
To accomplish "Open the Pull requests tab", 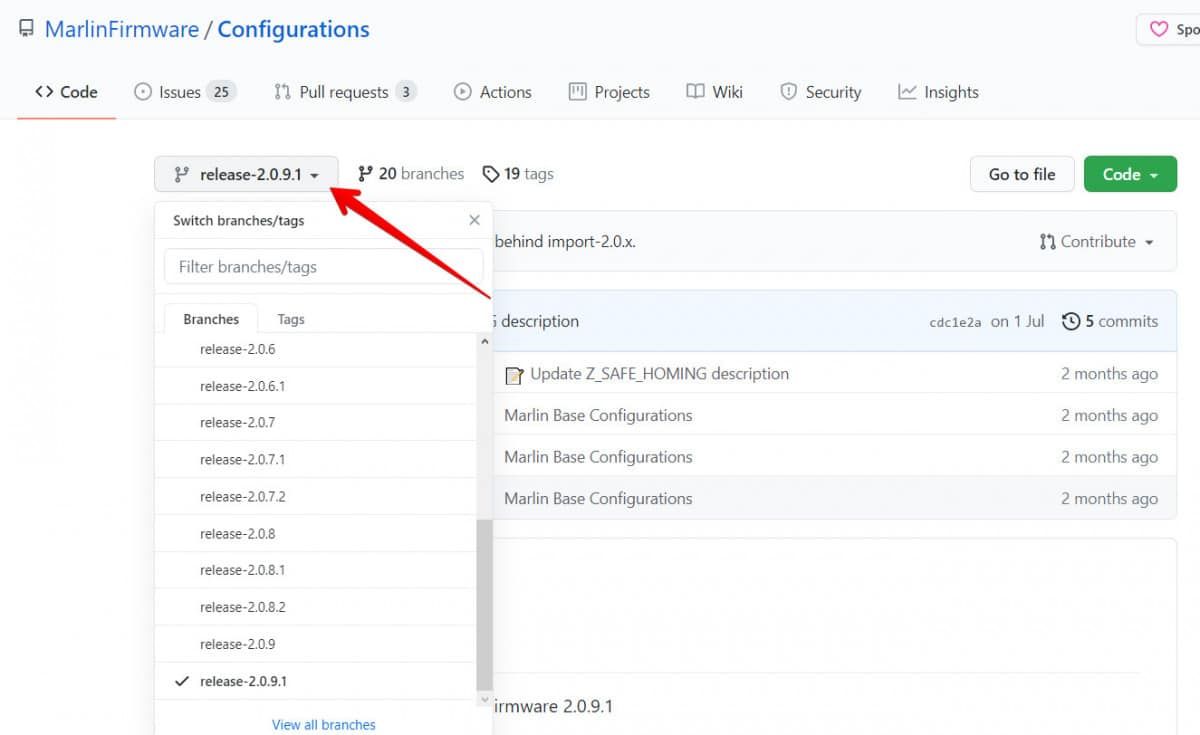I will click(x=344, y=92).
